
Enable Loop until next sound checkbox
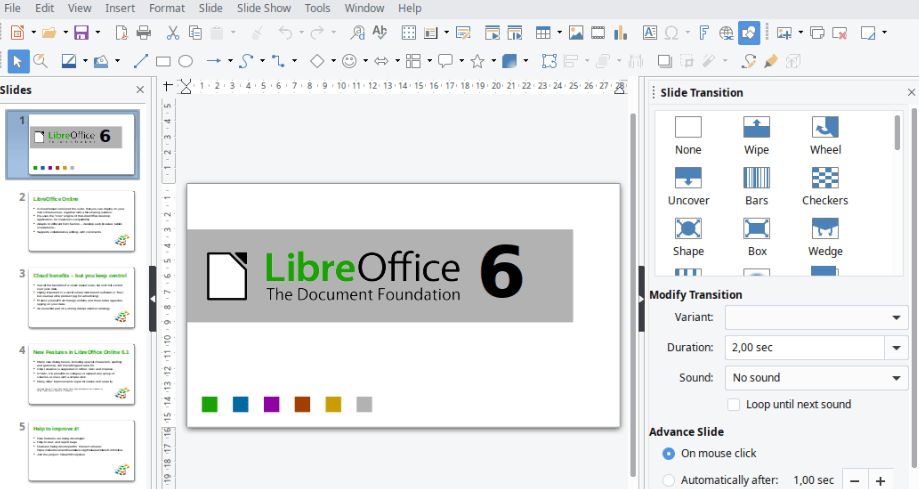click(x=735, y=405)
